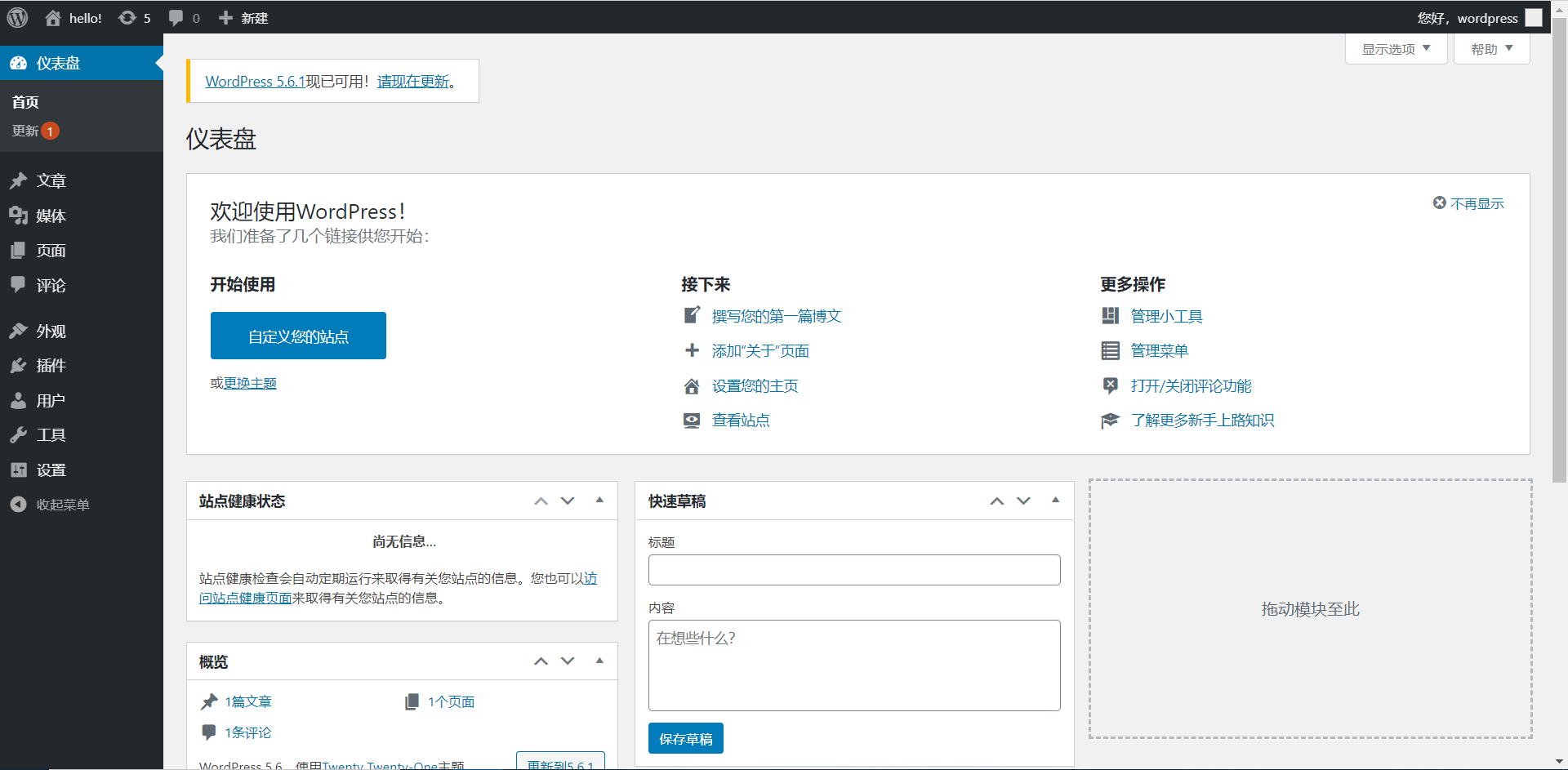This screenshot has width=1568, height=770.
Task: Click the 工具 wrench icon
Action: pos(19,435)
